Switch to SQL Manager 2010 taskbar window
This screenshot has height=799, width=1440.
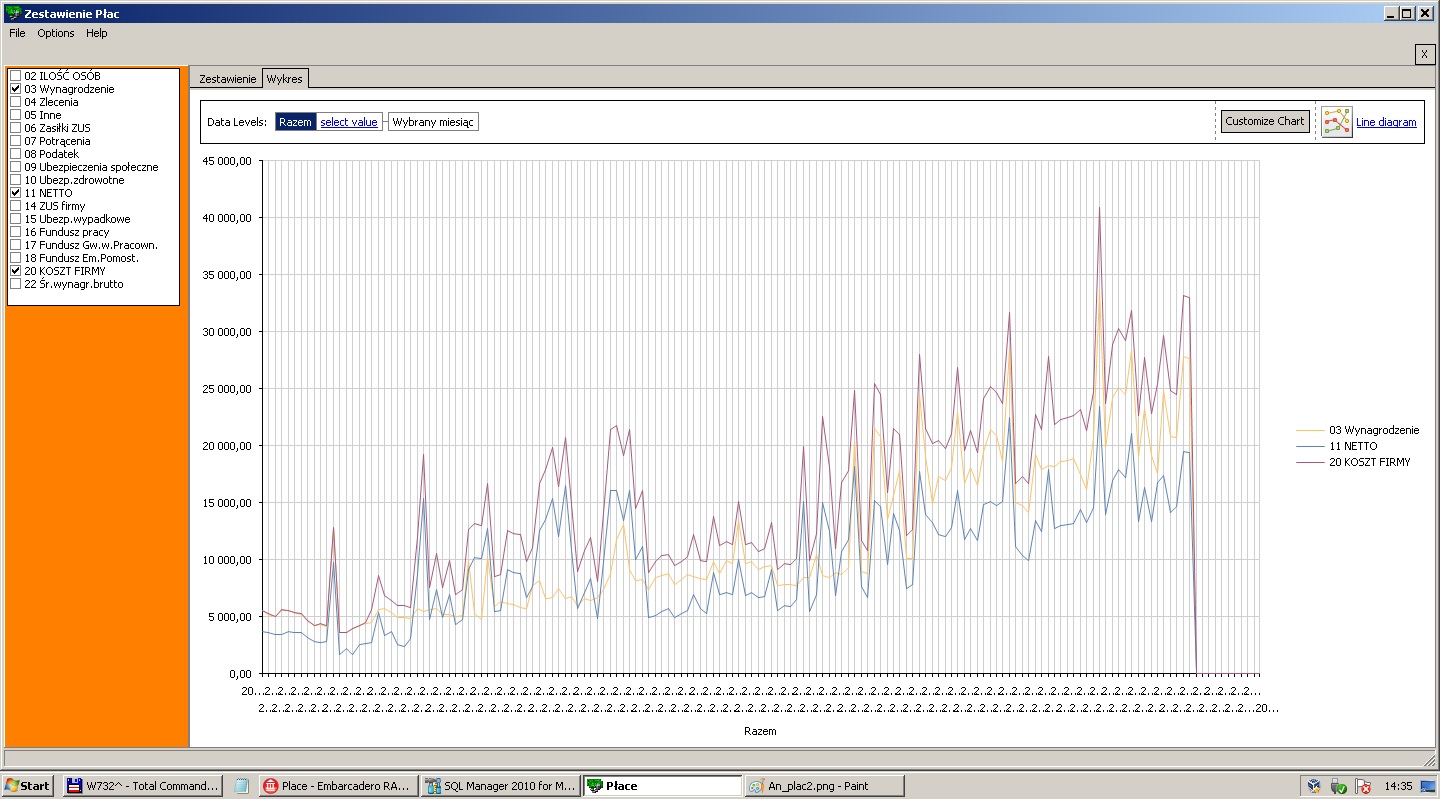[x=500, y=786]
